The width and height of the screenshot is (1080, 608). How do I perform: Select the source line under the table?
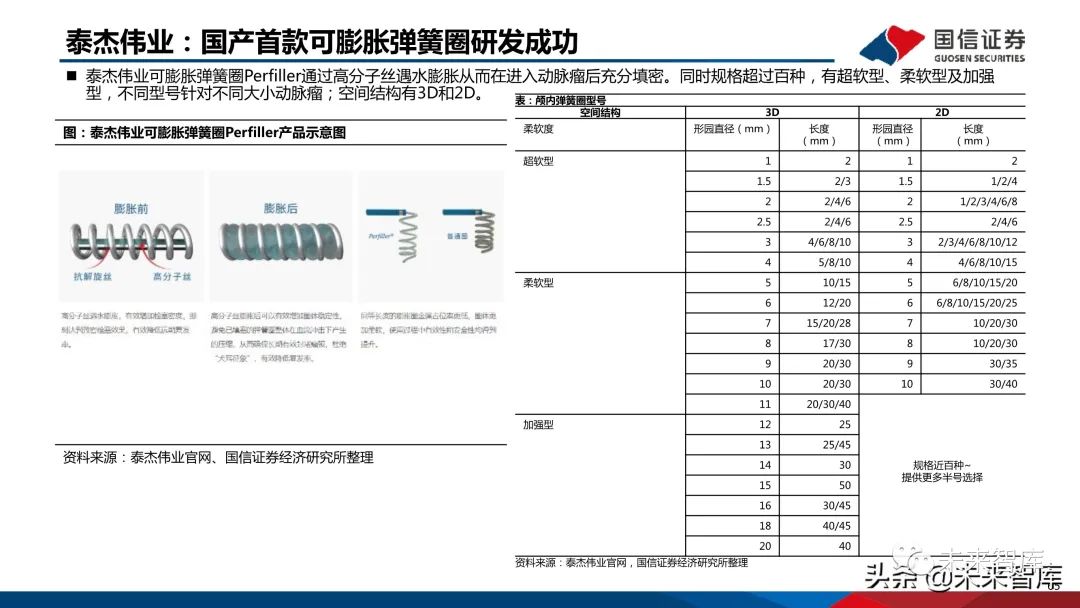click(x=631, y=563)
